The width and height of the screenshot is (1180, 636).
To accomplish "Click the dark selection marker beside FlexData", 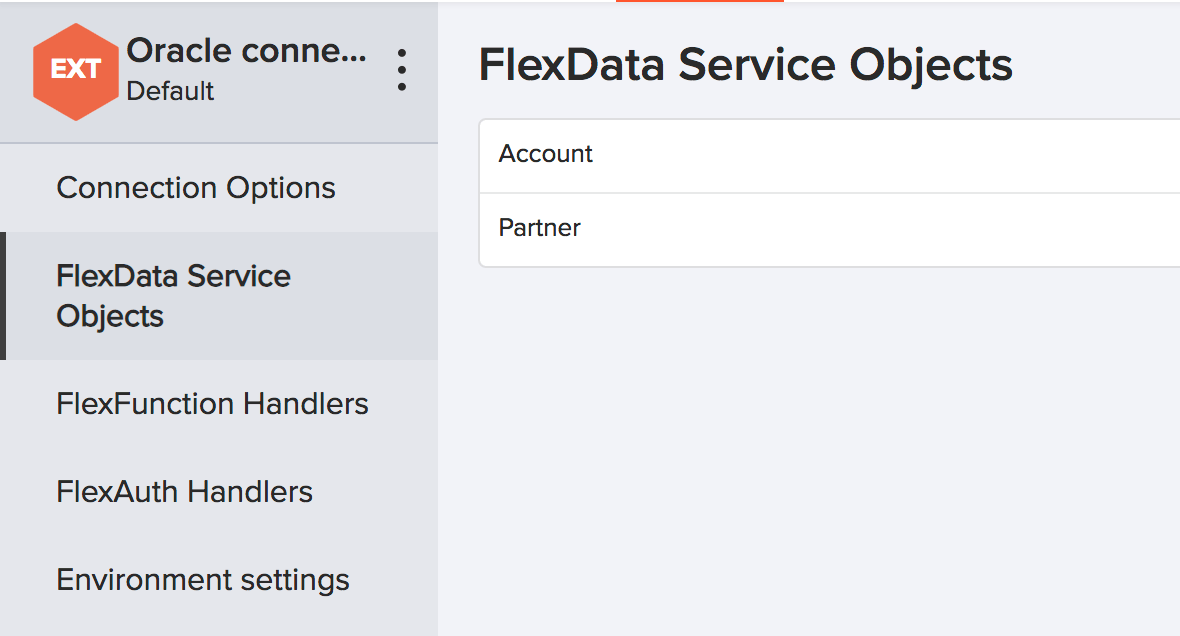I will pos(3,296).
